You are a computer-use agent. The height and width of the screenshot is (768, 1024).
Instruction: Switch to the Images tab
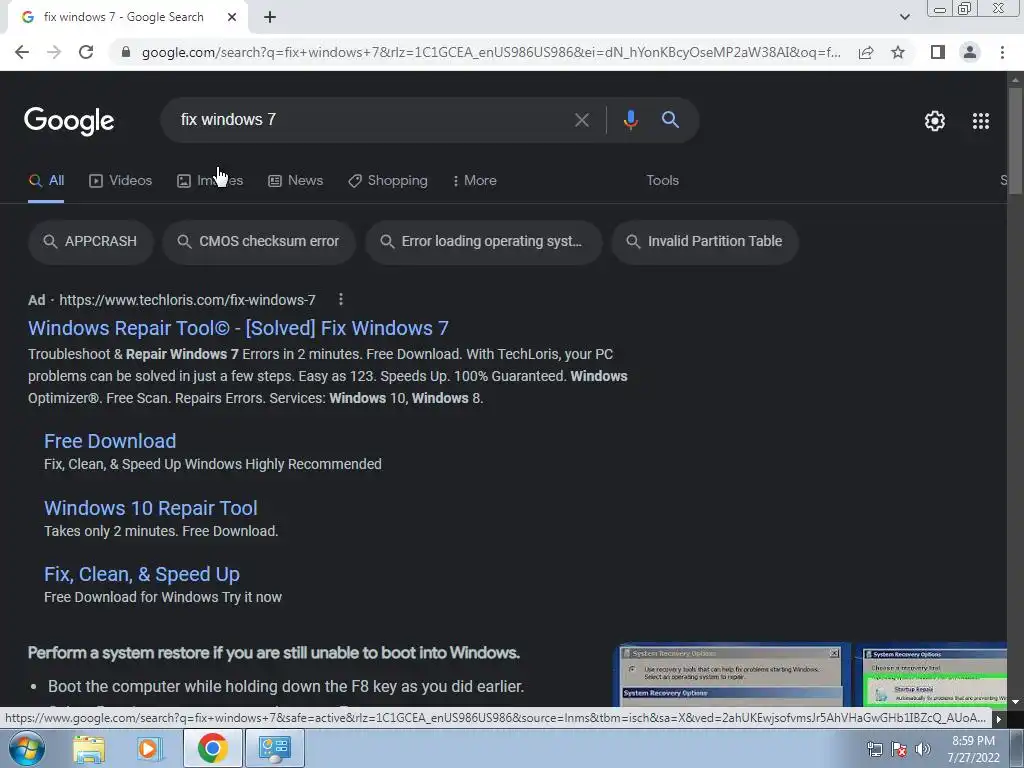(x=210, y=181)
